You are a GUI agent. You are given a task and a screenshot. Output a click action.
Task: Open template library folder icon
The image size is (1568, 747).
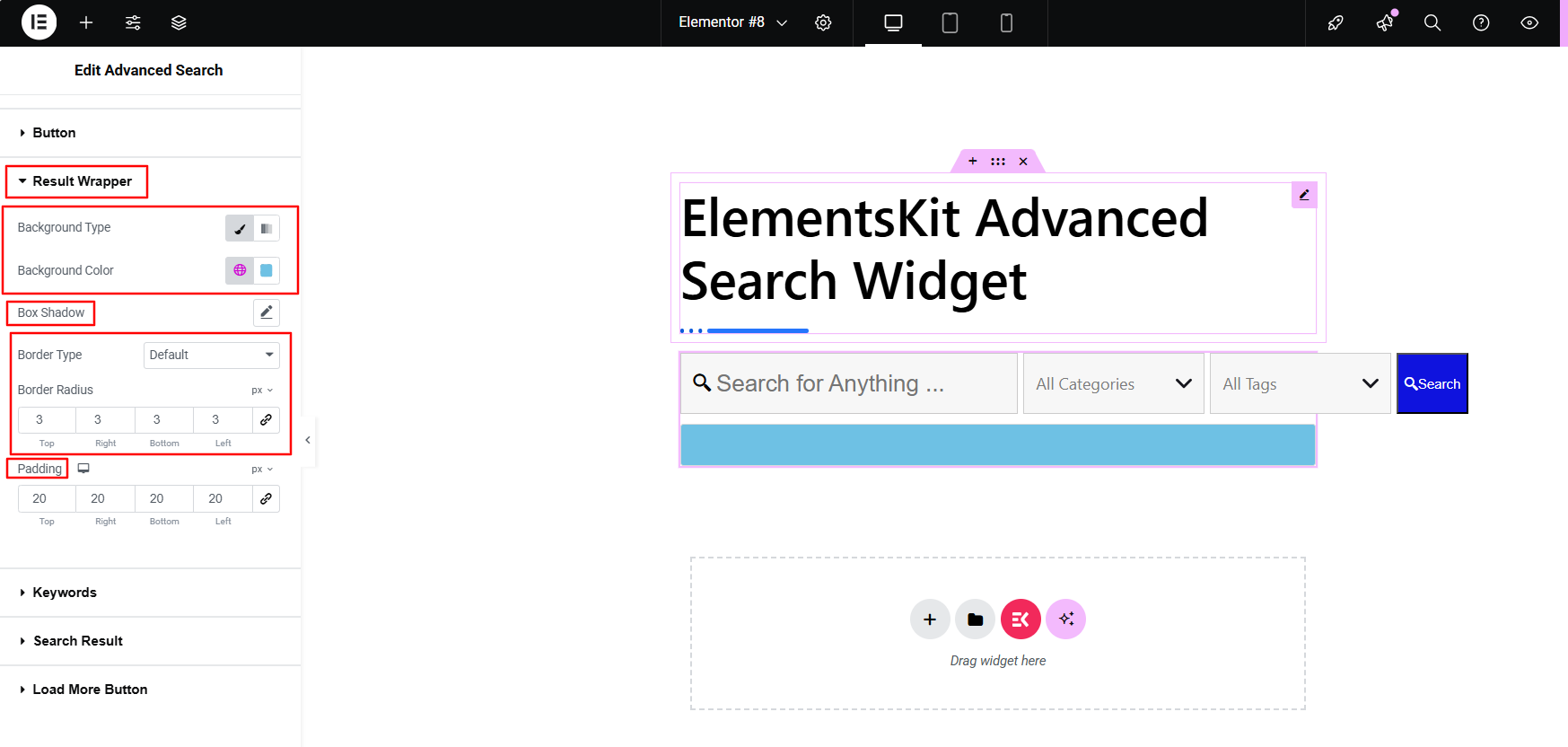(x=975, y=620)
